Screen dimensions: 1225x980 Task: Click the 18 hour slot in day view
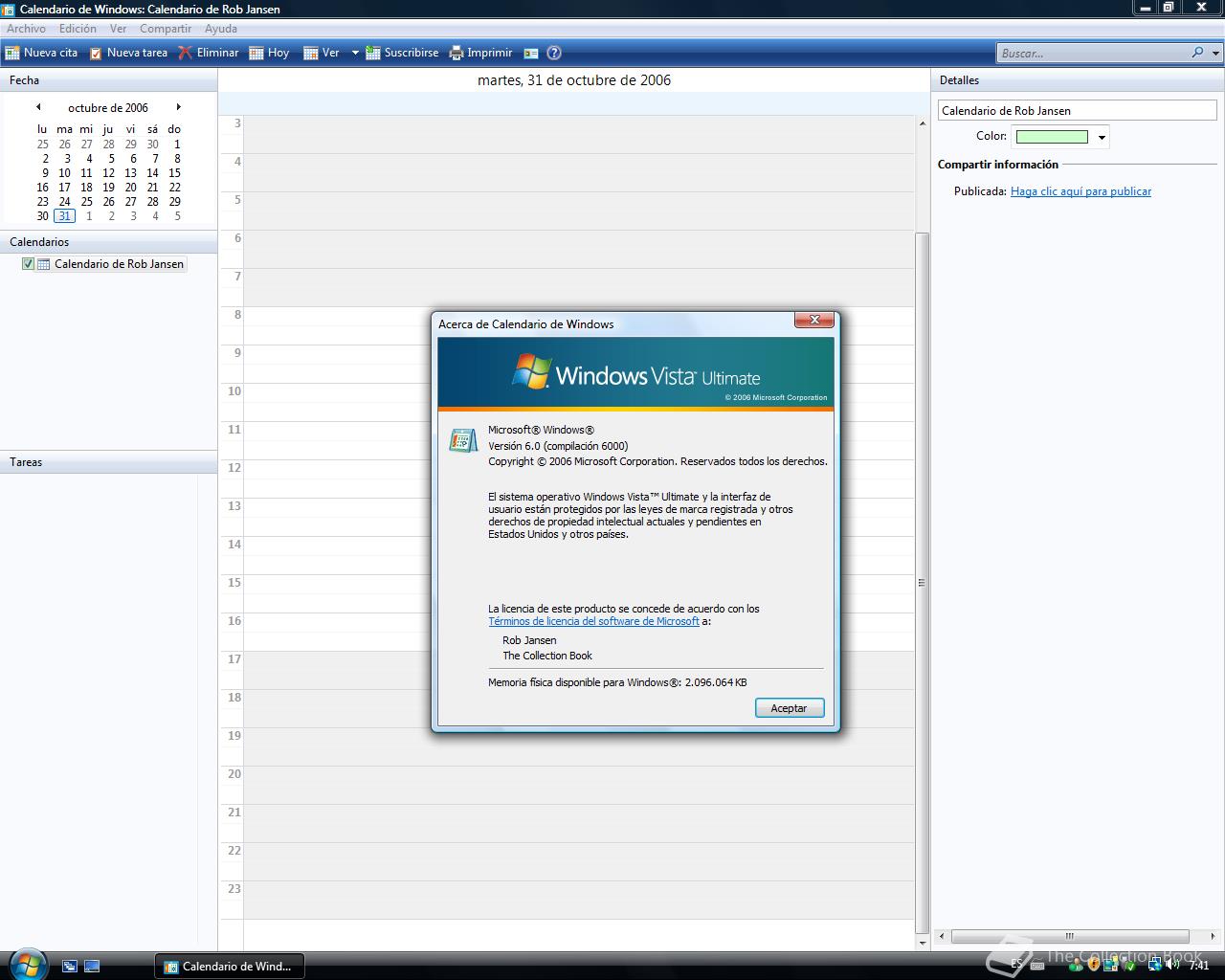pyautogui.click(x=579, y=708)
